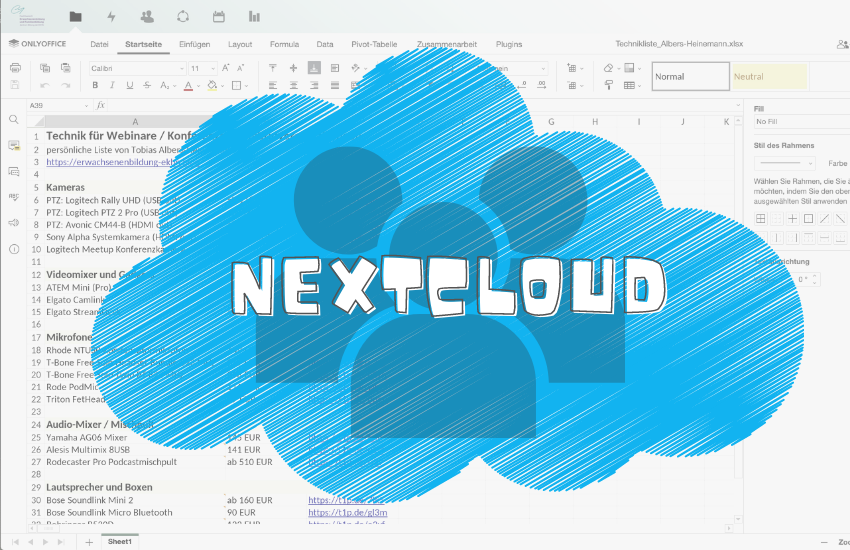Open the Spell checking icon in the left sidebar
Image resolution: width=850 pixels, height=550 pixels.
[14, 197]
